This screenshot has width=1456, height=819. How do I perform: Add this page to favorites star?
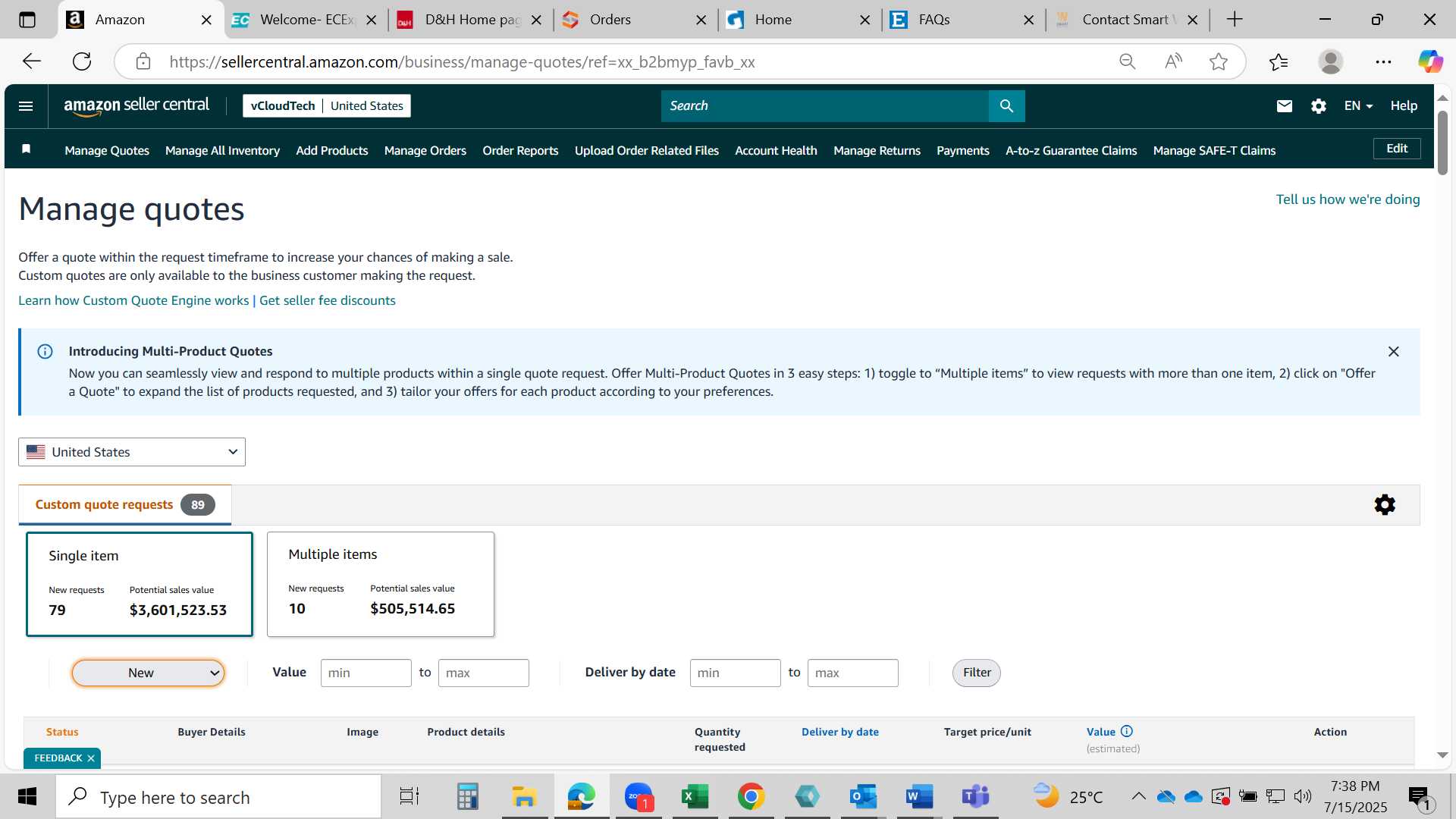pos(1219,61)
